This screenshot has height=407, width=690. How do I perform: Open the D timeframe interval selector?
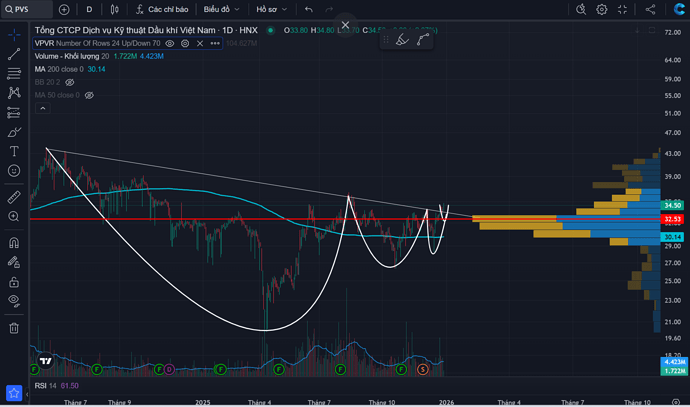tap(89, 9)
